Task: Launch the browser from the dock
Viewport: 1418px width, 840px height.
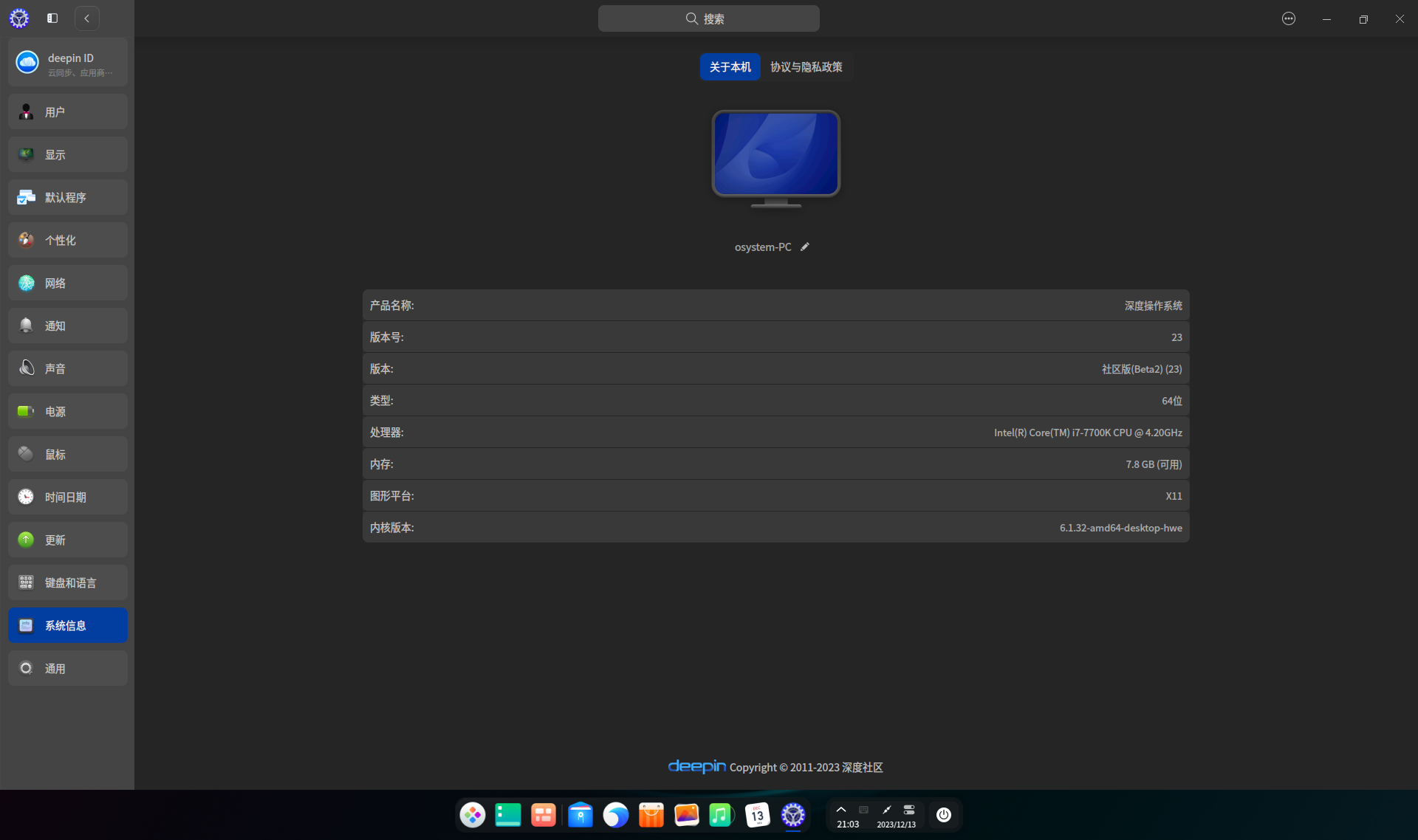Action: pyautogui.click(x=616, y=815)
